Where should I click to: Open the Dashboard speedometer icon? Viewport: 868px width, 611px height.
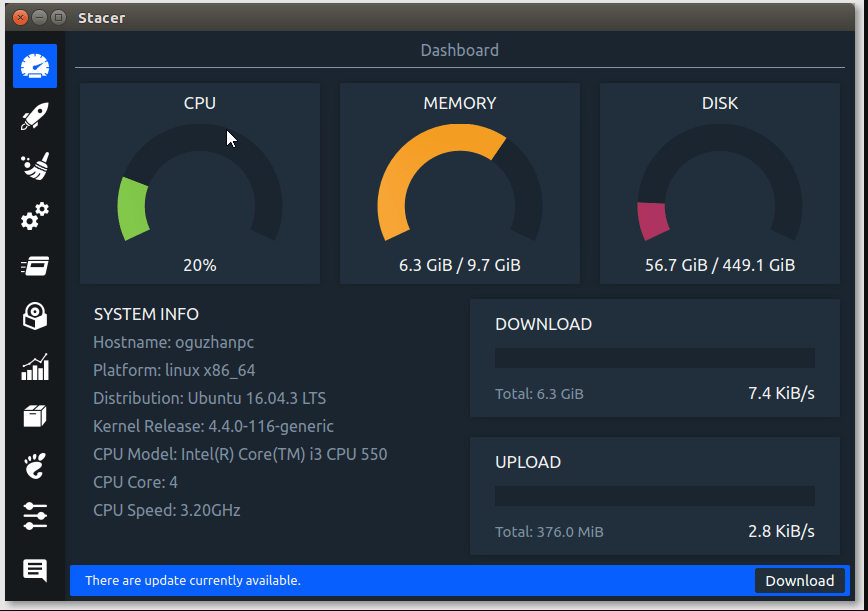click(35, 66)
